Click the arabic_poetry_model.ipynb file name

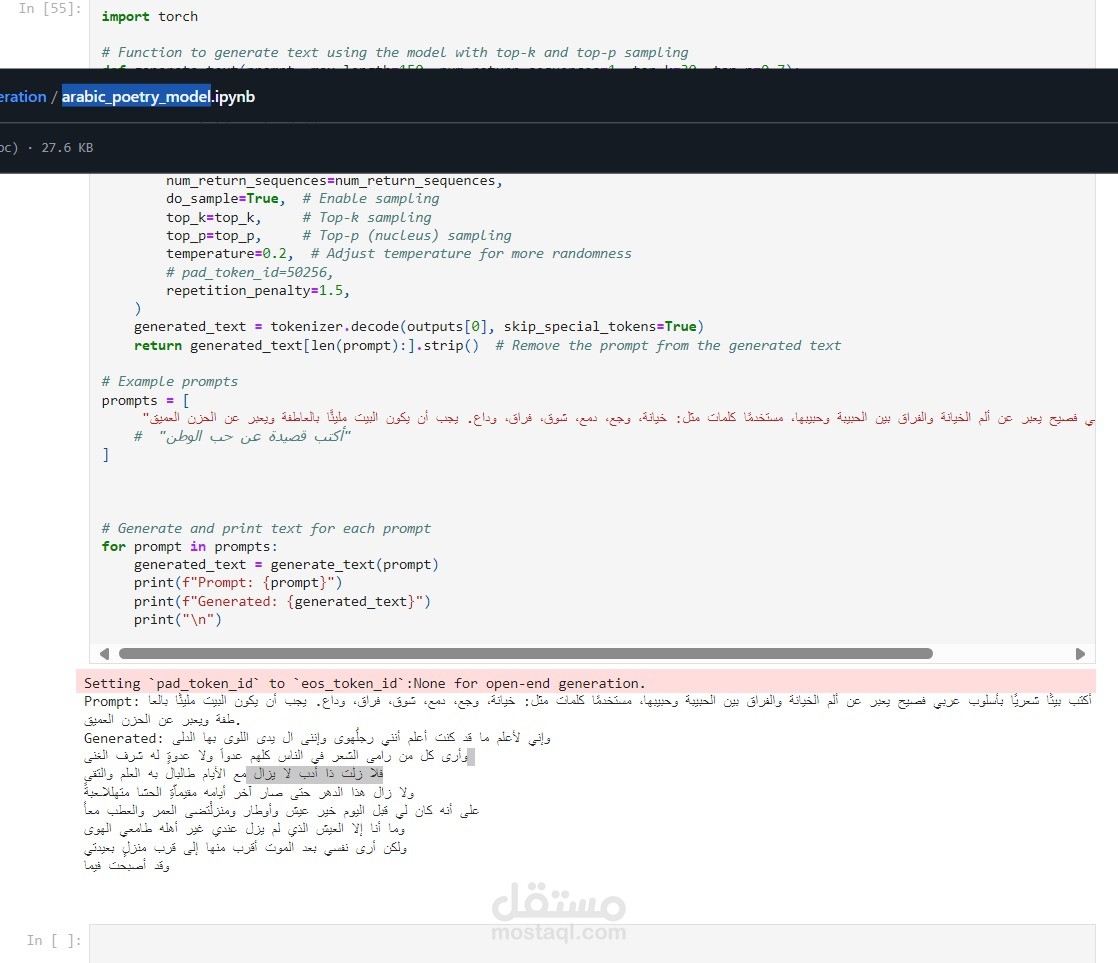[158, 96]
